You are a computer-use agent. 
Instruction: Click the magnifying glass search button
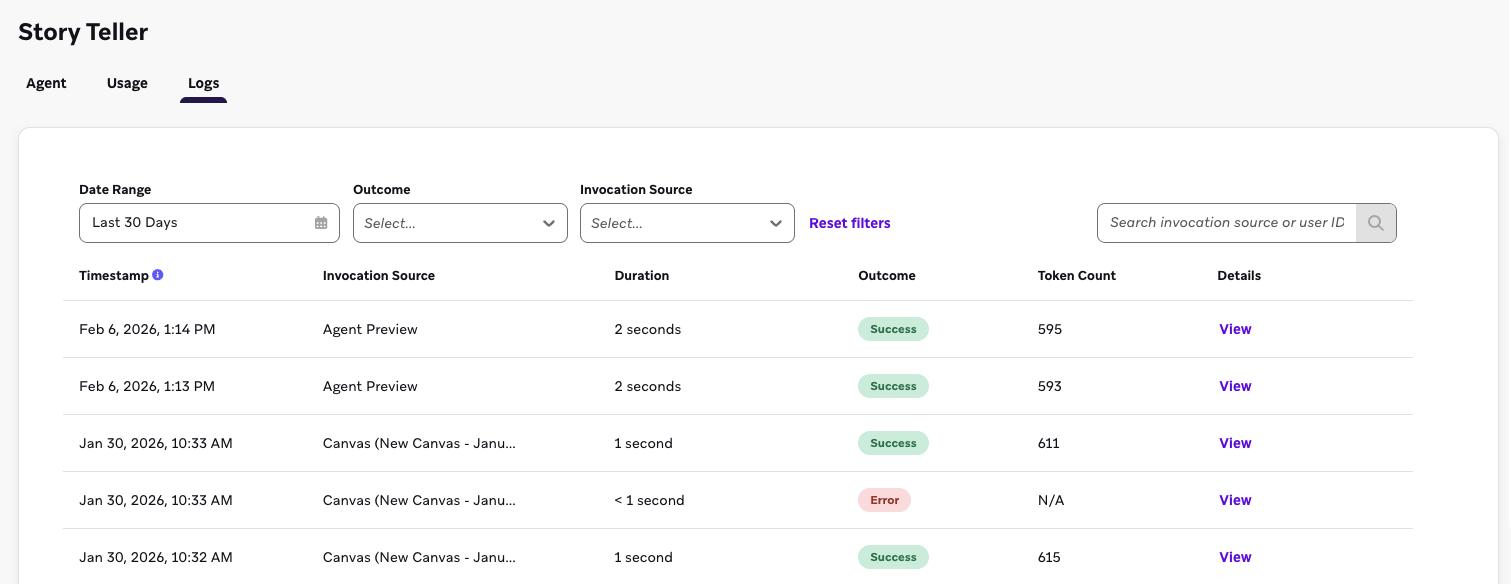pyautogui.click(x=1376, y=223)
